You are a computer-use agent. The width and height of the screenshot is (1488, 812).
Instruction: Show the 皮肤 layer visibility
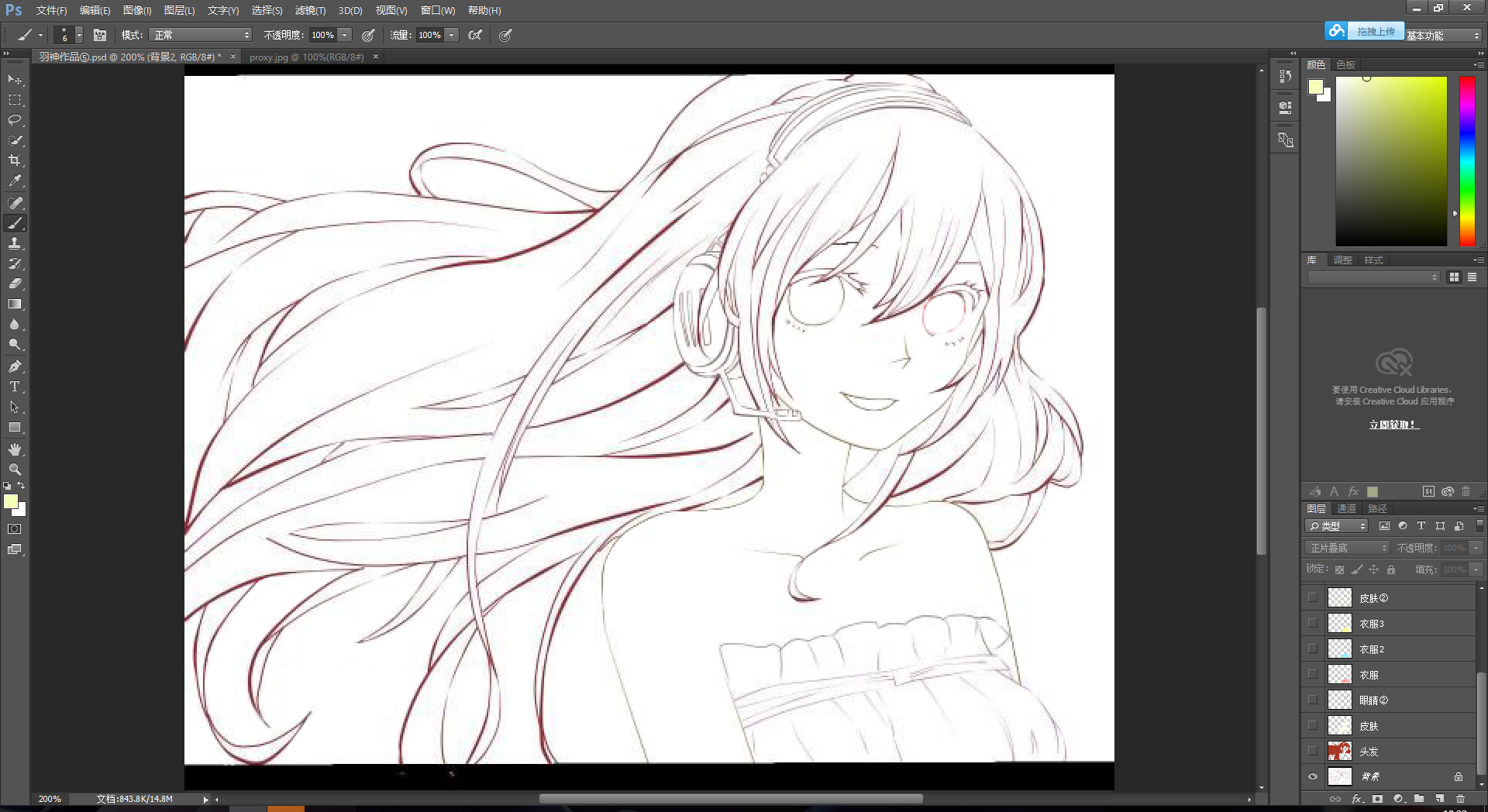[x=1312, y=725]
